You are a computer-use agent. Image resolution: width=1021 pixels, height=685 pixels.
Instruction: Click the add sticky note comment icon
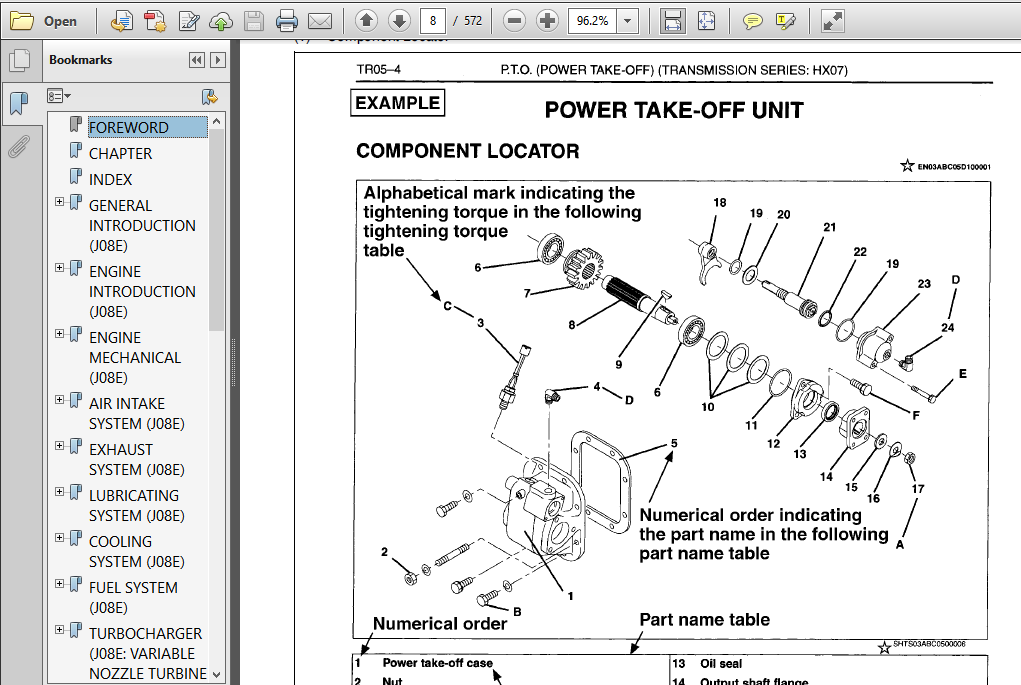[753, 21]
